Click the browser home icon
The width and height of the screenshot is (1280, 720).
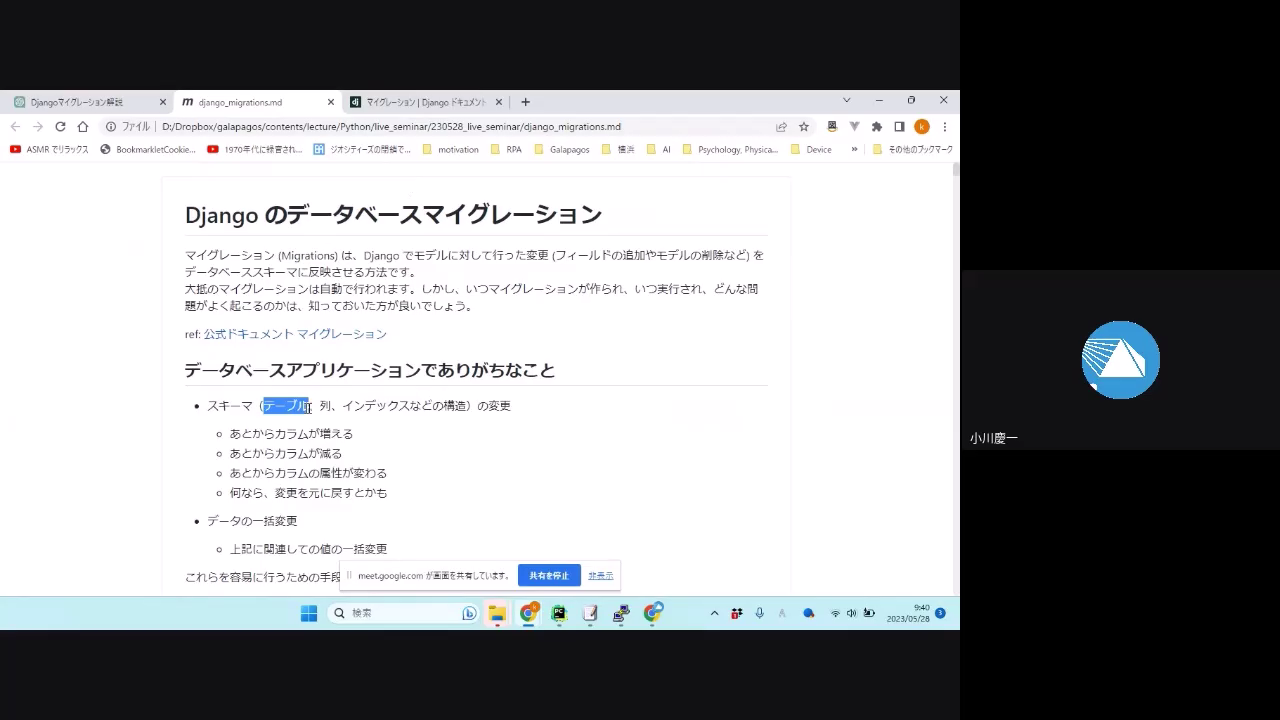click(83, 127)
